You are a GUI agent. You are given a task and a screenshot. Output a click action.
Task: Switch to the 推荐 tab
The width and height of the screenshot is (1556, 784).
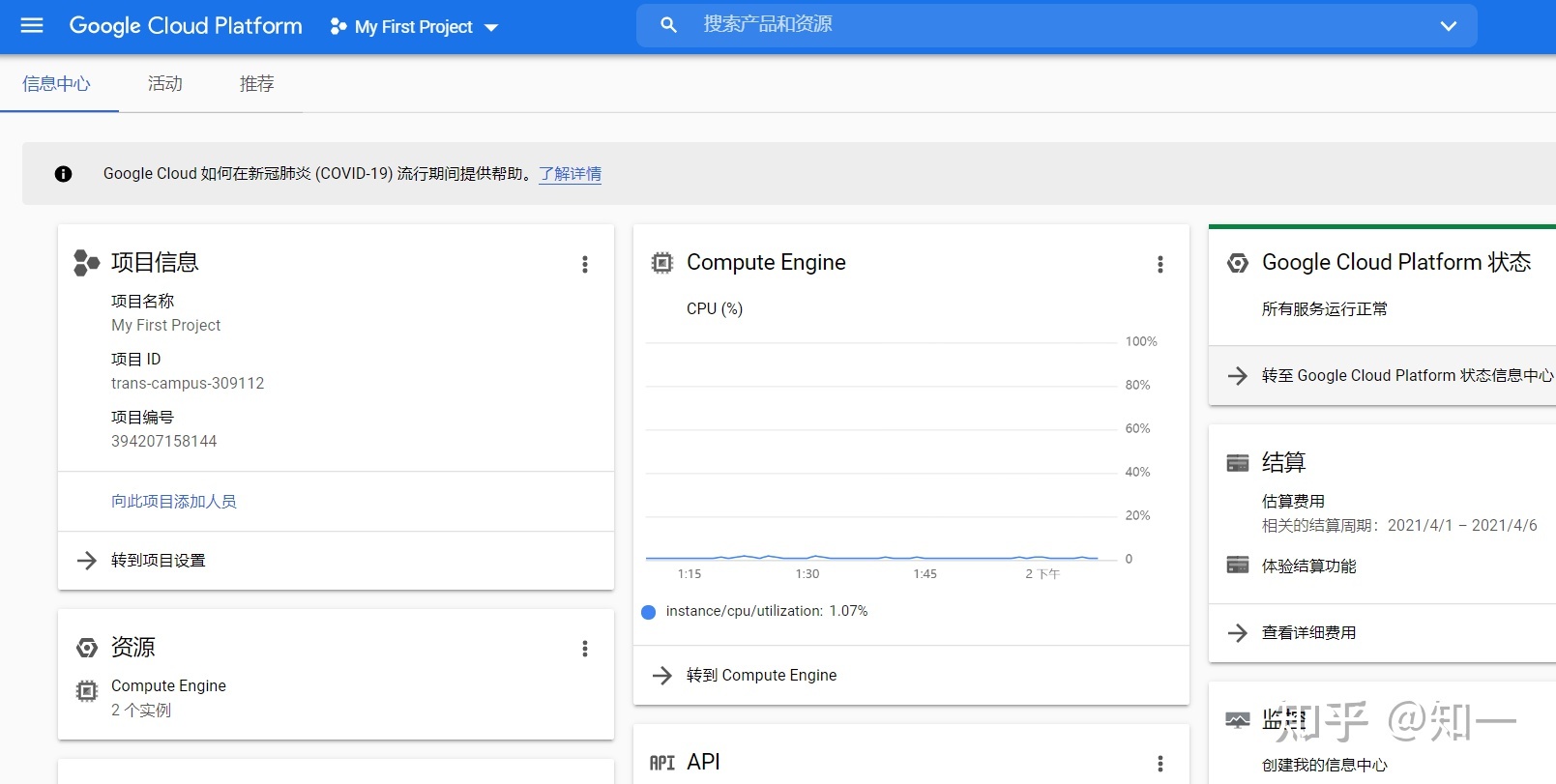[x=256, y=84]
